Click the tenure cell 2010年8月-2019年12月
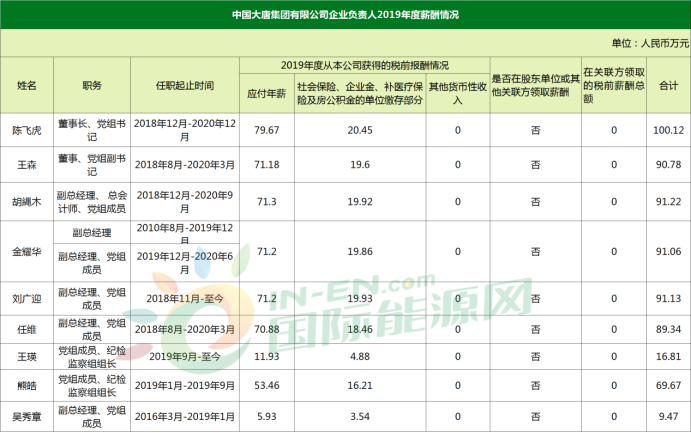Screen dimensions: 691x433 185,233
